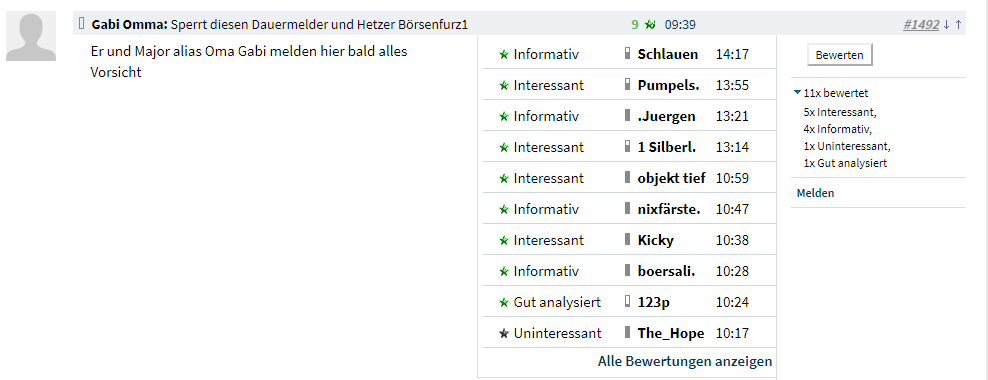Open Alle Bewertungen anzeigen link
This screenshot has height=380, width=988.
[x=685, y=362]
